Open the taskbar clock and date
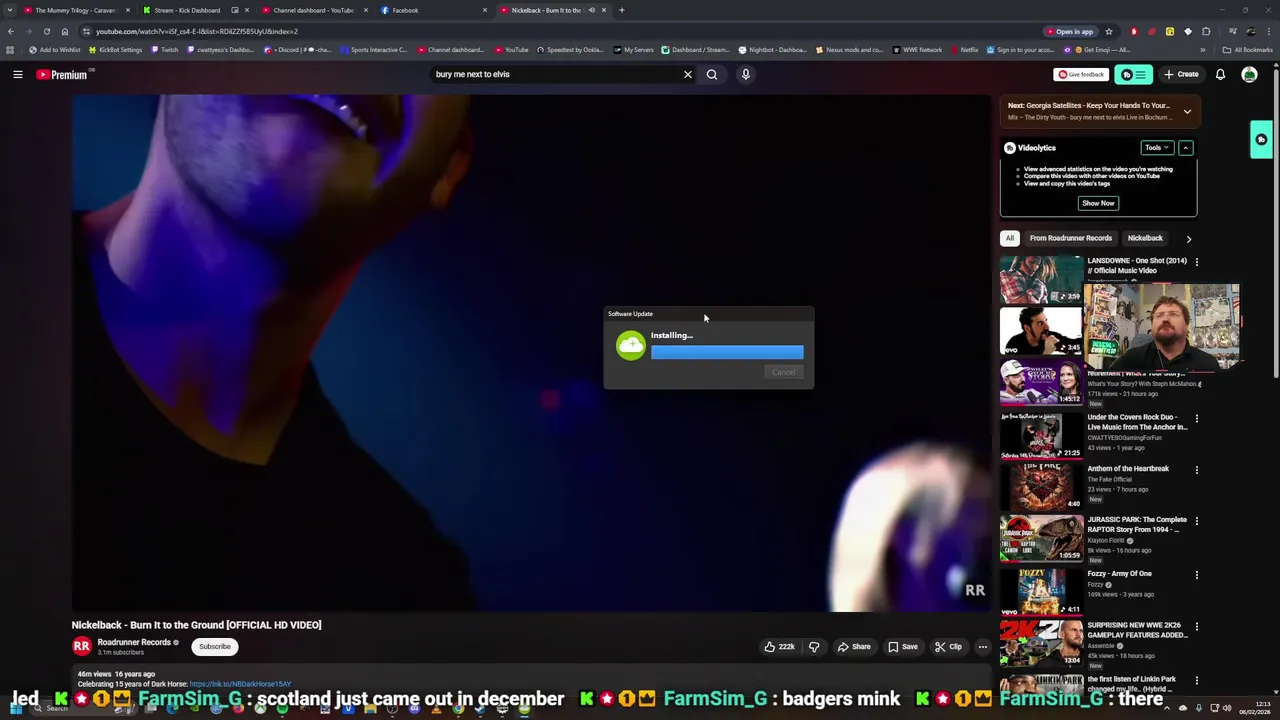This screenshot has height=720, width=1280. pos(1255,708)
